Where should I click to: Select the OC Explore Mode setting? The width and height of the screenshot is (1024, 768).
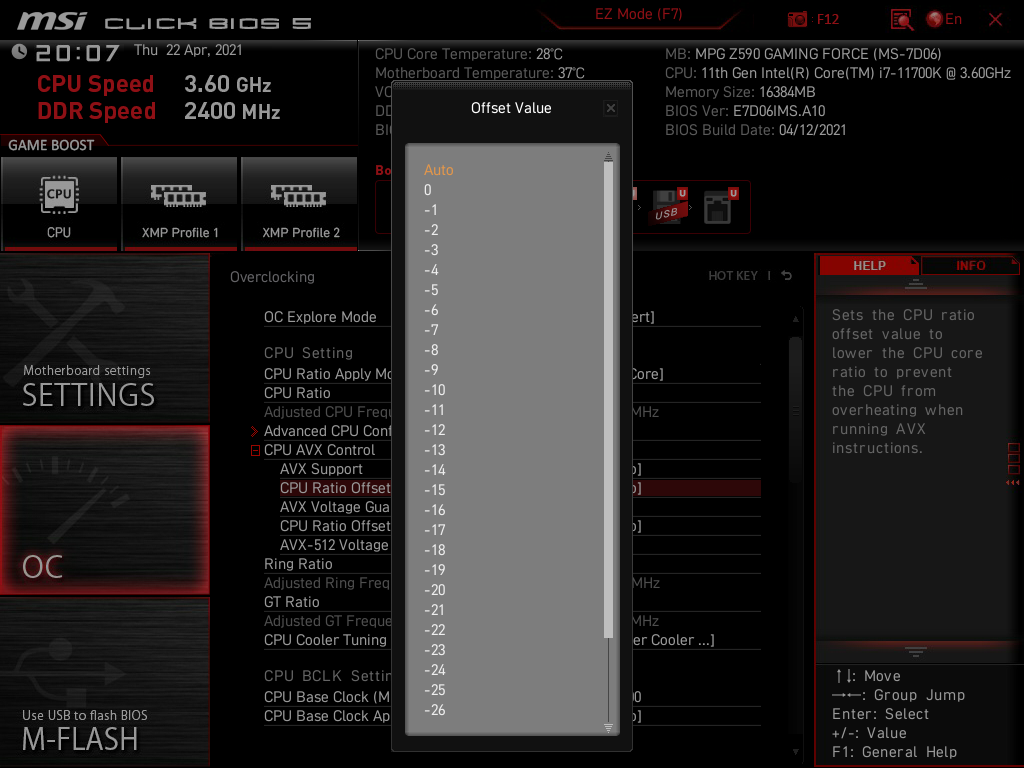coord(320,317)
